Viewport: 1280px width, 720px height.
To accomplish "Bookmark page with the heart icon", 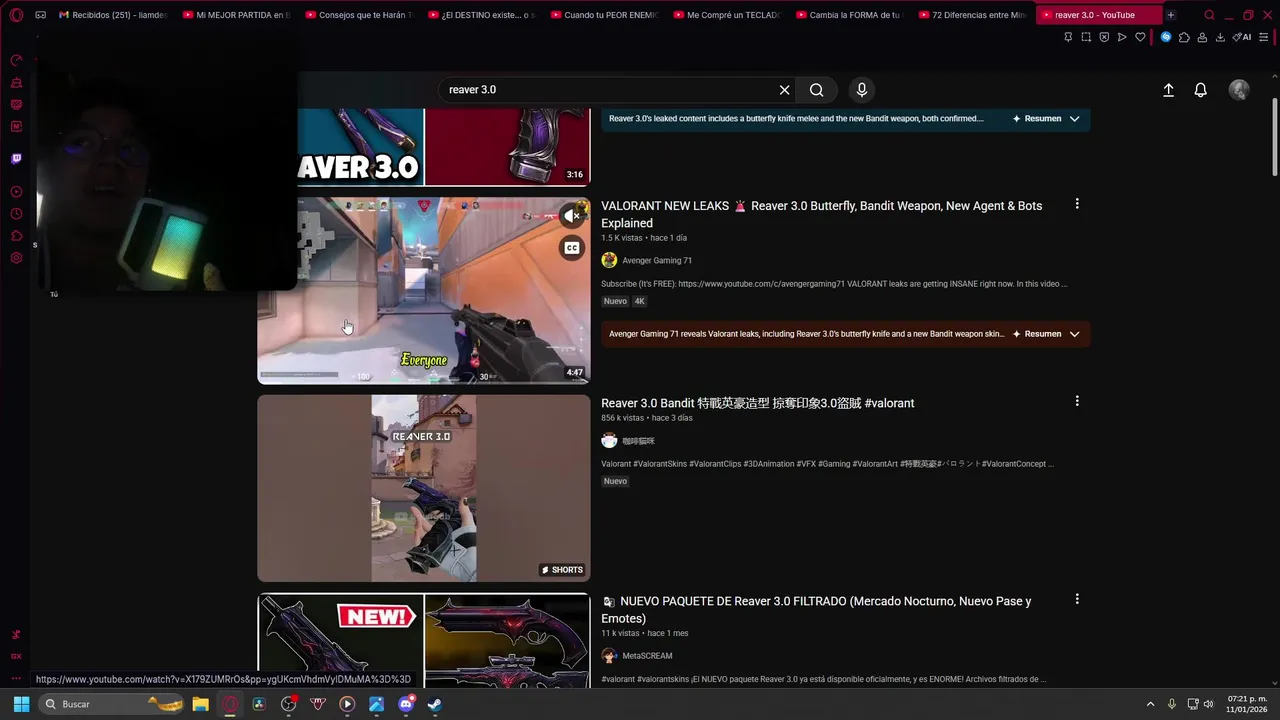I will click(x=1140, y=37).
